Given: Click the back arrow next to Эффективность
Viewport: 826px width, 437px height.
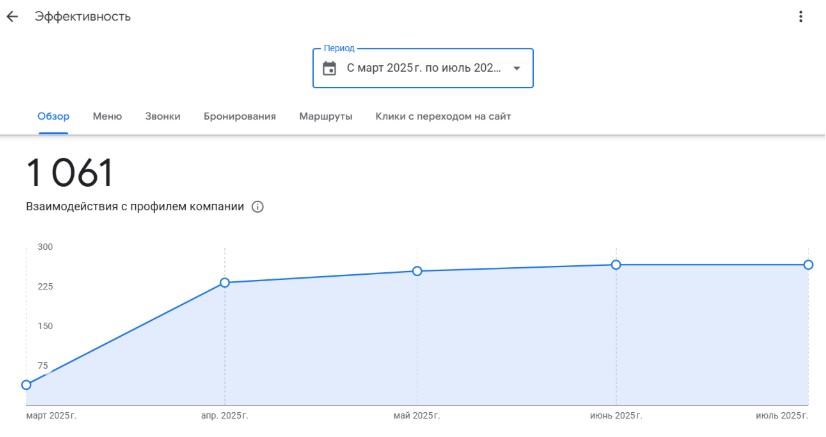Looking at the screenshot, I should pyautogui.click(x=13, y=17).
